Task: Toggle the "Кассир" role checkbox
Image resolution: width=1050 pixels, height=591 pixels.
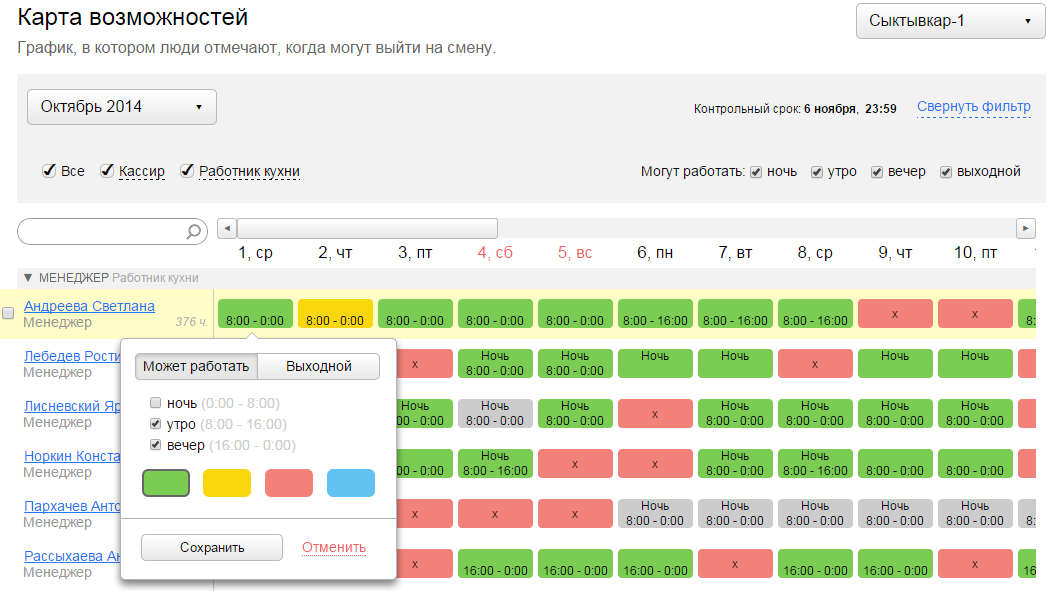Action: pos(107,171)
